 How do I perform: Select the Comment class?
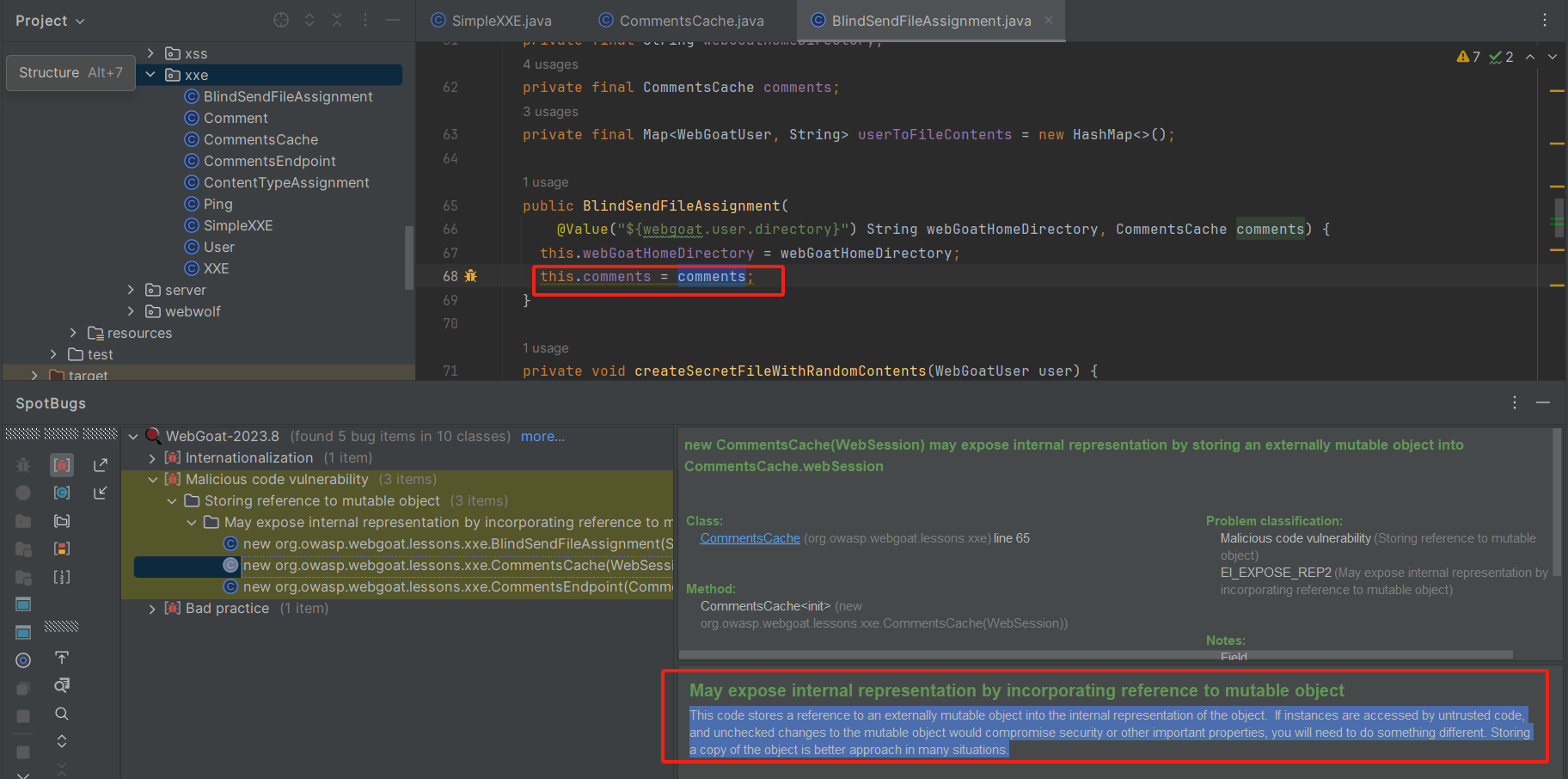(226, 118)
